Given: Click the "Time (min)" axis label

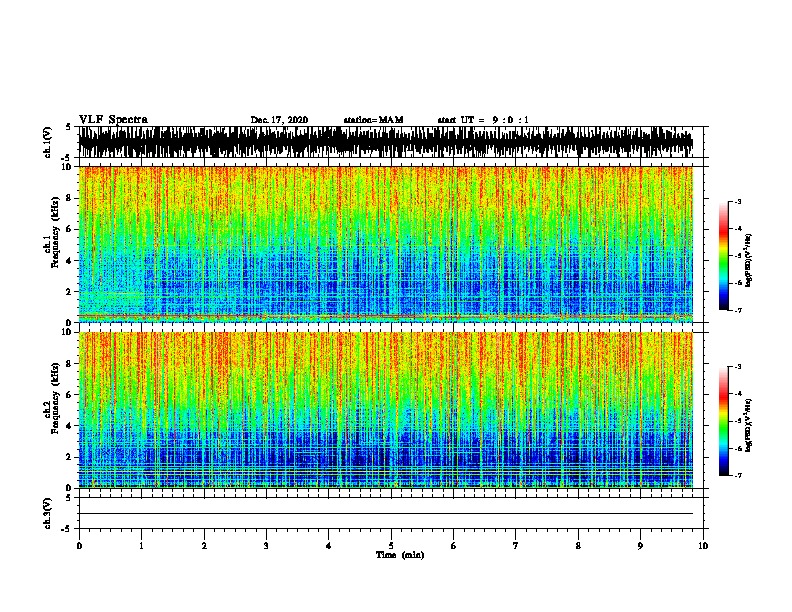Looking at the screenshot, I should (x=400, y=555).
